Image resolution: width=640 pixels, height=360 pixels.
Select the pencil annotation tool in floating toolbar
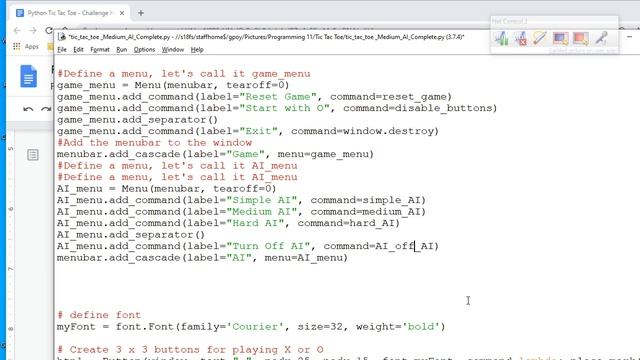tap(540, 38)
